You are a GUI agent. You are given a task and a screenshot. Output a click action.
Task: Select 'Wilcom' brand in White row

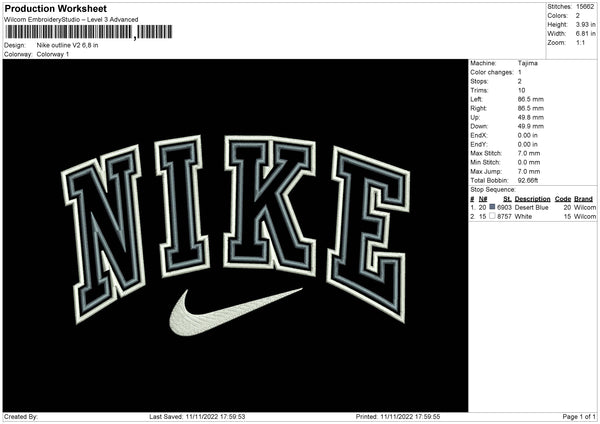(585, 217)
